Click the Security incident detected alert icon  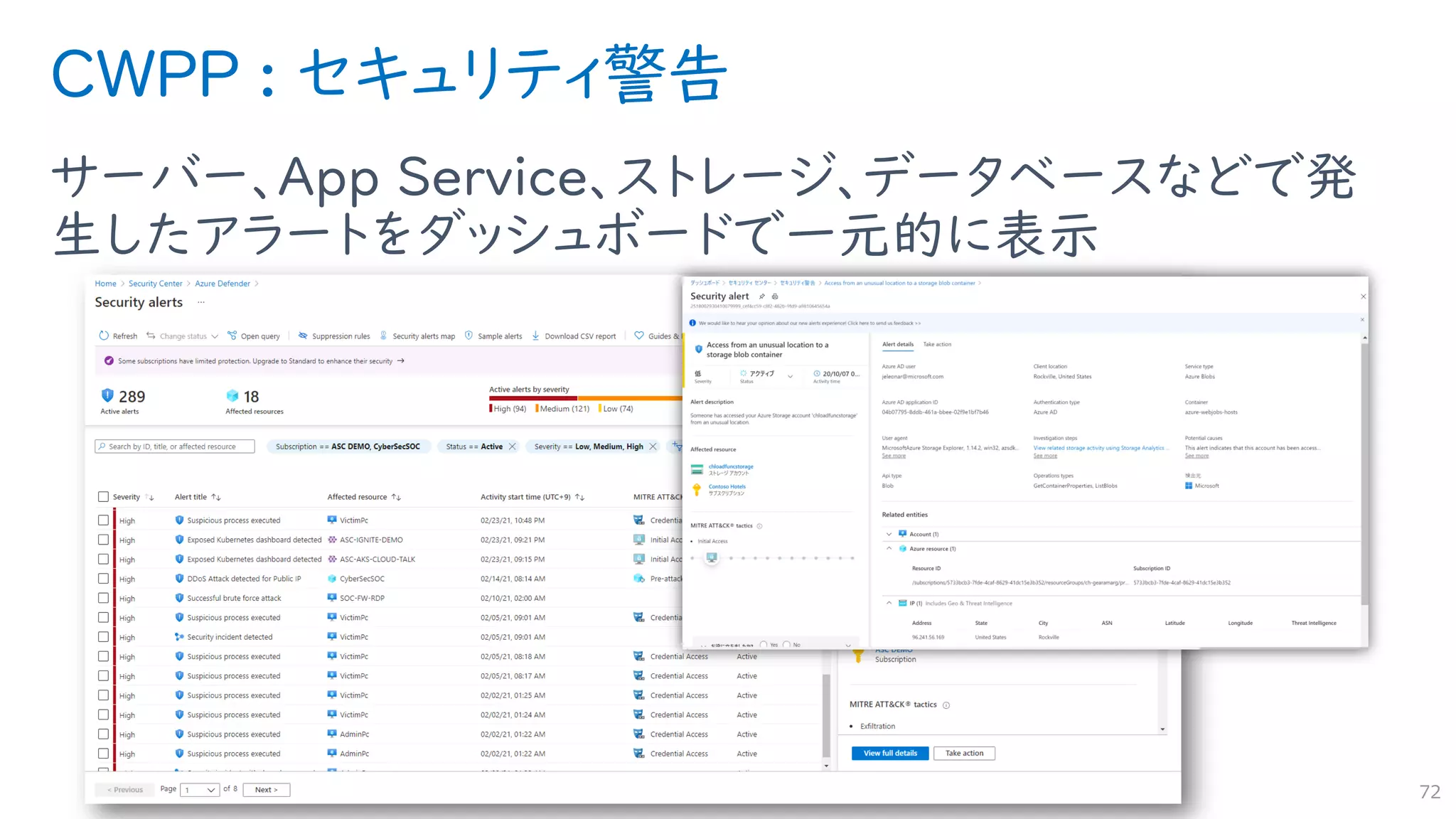coord(179,637)
